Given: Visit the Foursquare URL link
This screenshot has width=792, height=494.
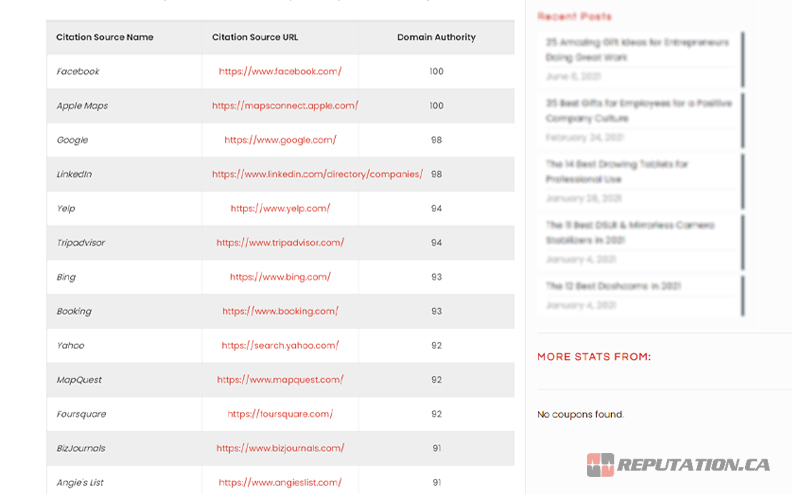Looking at the screenshot, I should pyautogui.click(x=280, y=414).
